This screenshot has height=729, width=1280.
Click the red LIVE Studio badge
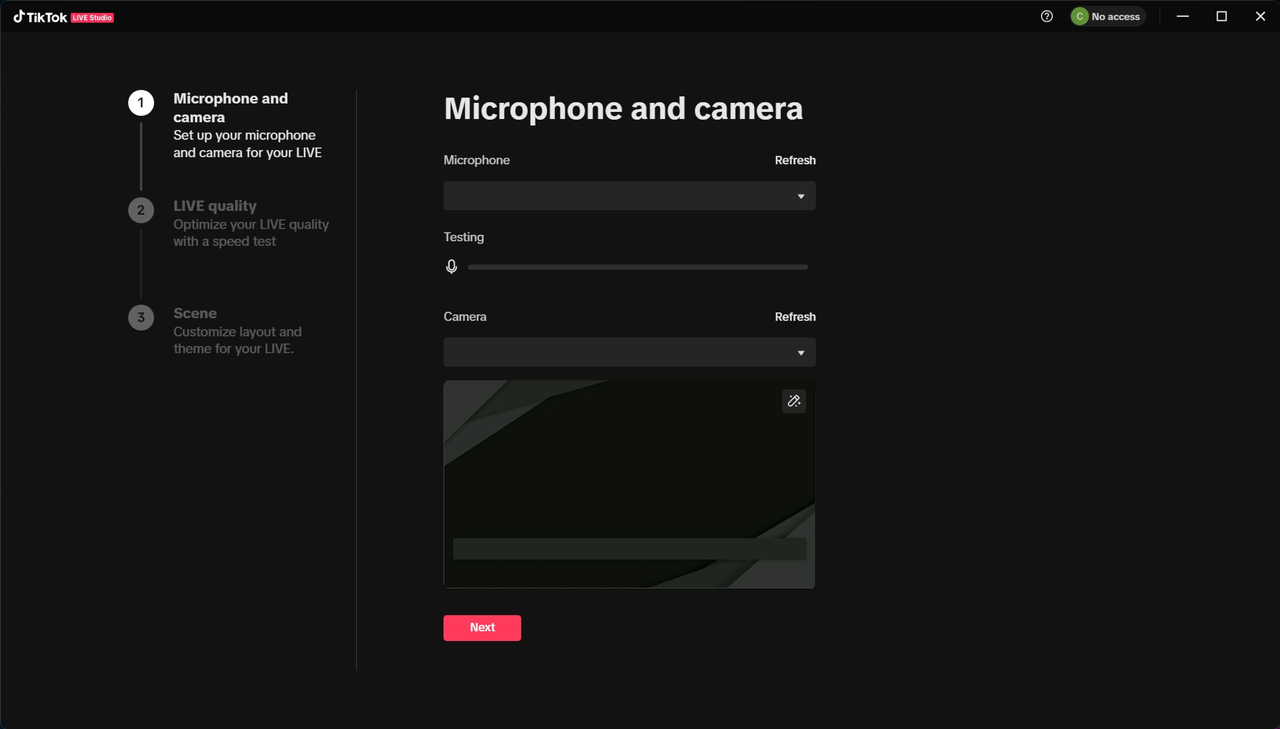coord(92,17)
